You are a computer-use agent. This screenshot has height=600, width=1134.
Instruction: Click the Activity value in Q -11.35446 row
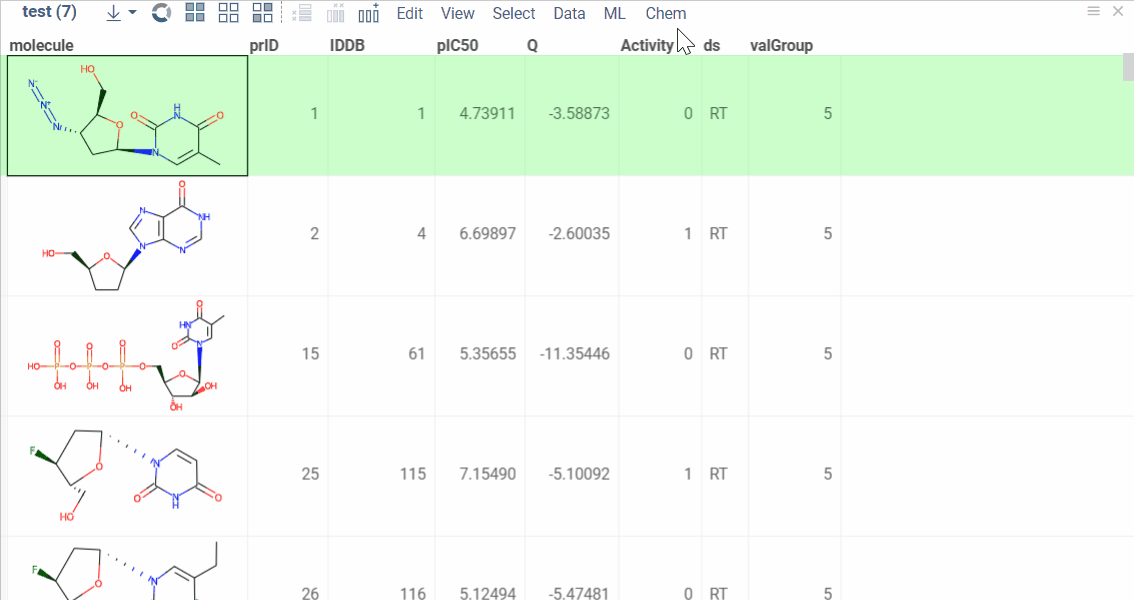[x=688, y=353]
